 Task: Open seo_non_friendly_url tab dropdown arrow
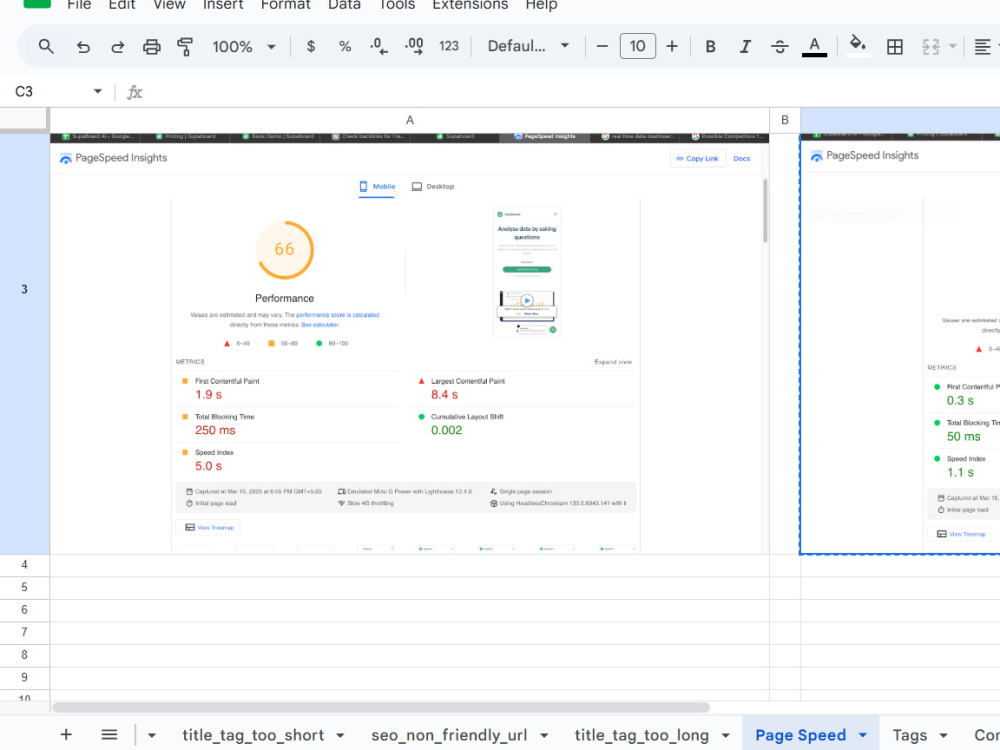tap(543, 735)
